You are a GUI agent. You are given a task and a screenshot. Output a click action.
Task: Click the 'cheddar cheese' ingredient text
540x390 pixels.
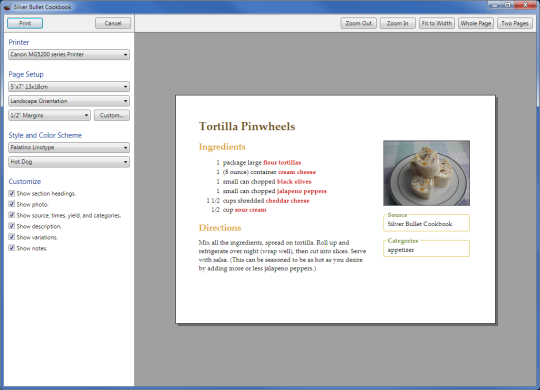288,201
